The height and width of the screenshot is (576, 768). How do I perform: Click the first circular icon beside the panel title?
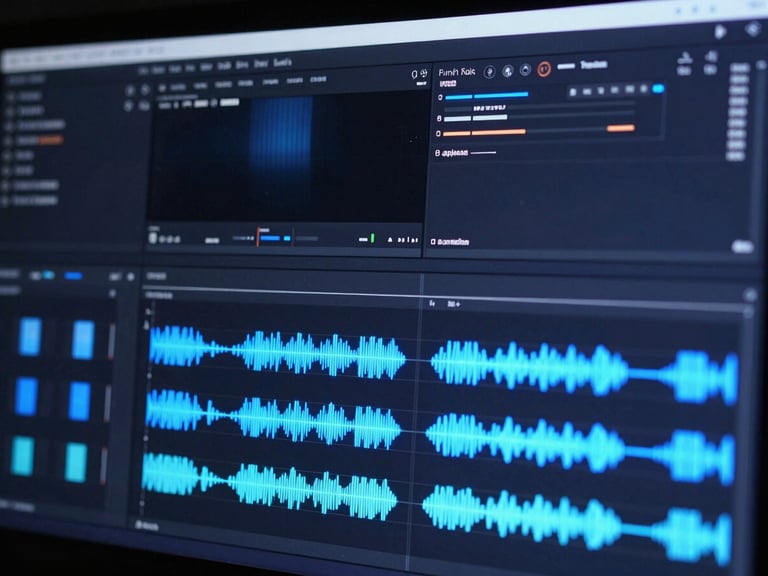pyautogui.click(x=489, y=72)
